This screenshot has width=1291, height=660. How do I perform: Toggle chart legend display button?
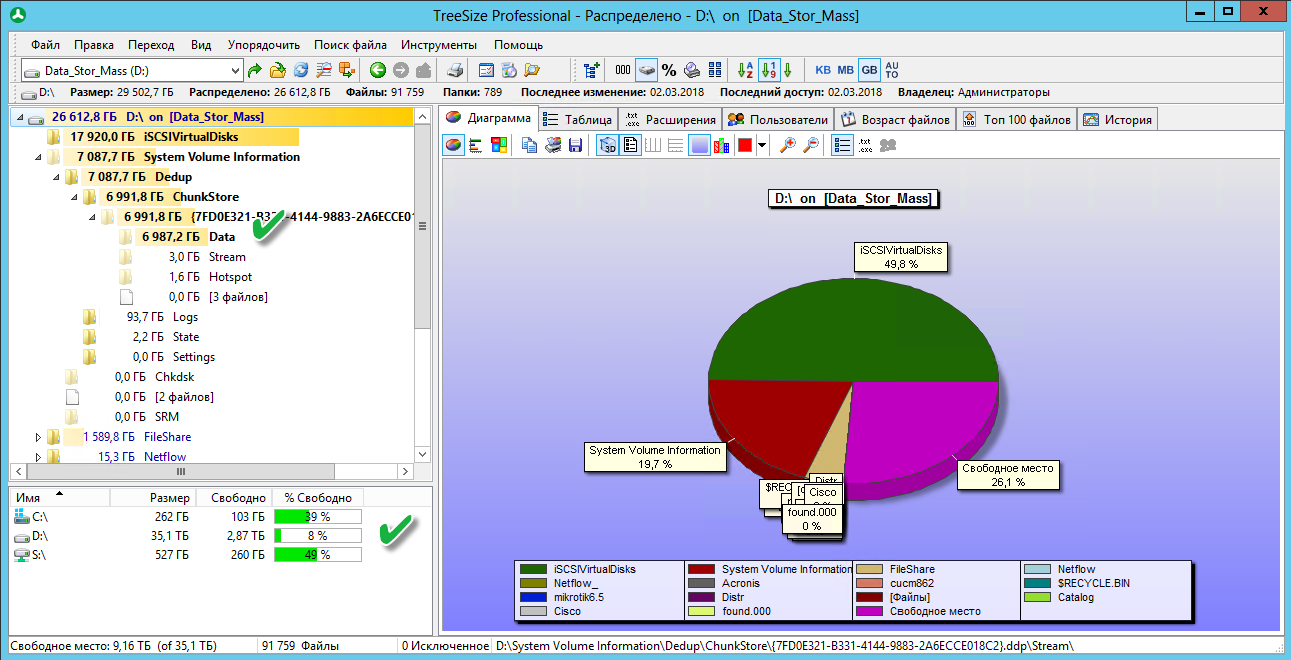tap(631, 145)
